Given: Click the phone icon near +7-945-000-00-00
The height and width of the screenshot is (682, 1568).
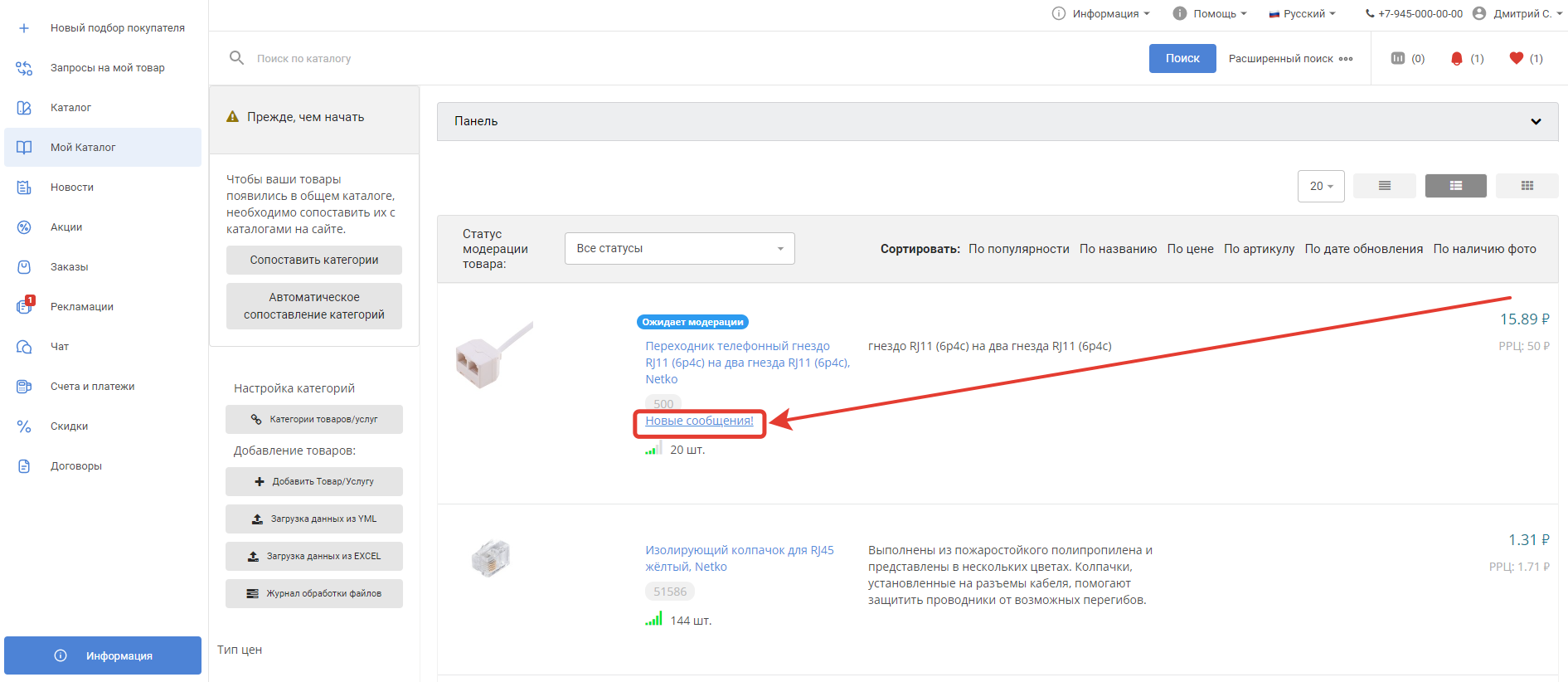Looking at the screenshot, I should [x=1370, y=13].
